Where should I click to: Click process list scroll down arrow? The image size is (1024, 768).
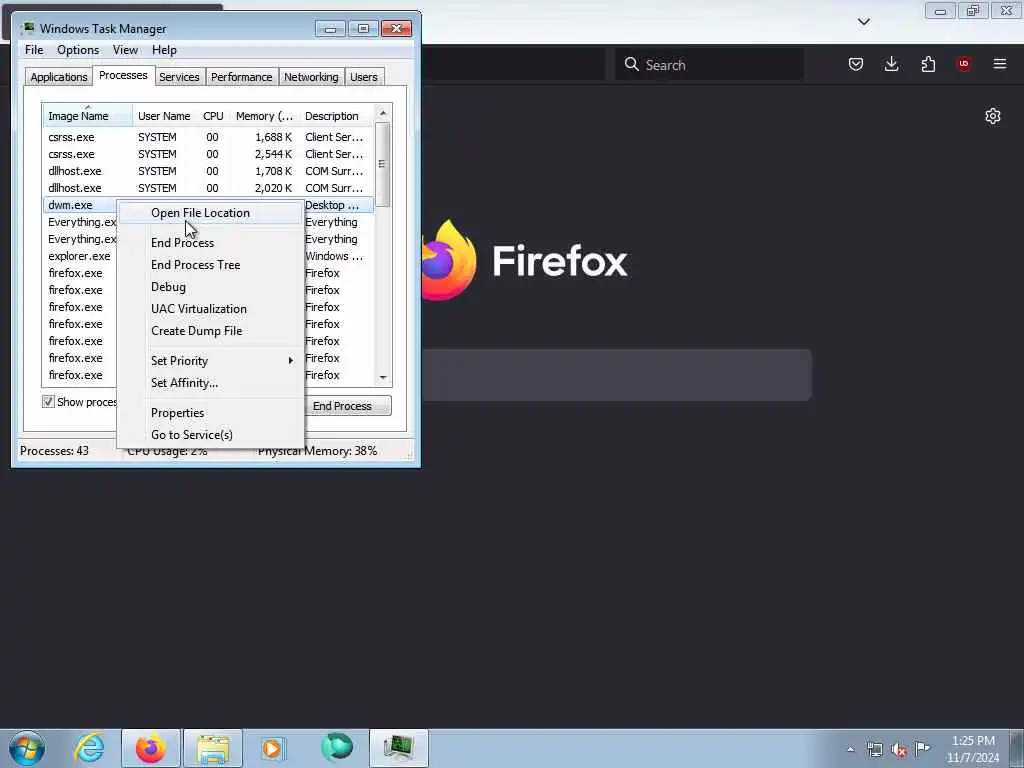(x=383, y=377)
